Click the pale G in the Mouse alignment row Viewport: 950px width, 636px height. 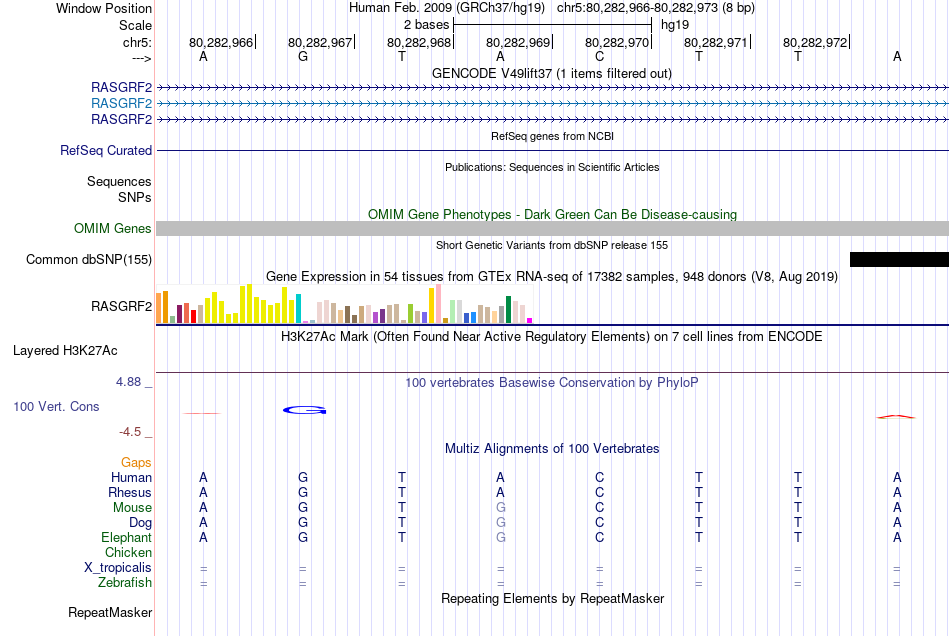coord(500,508)
